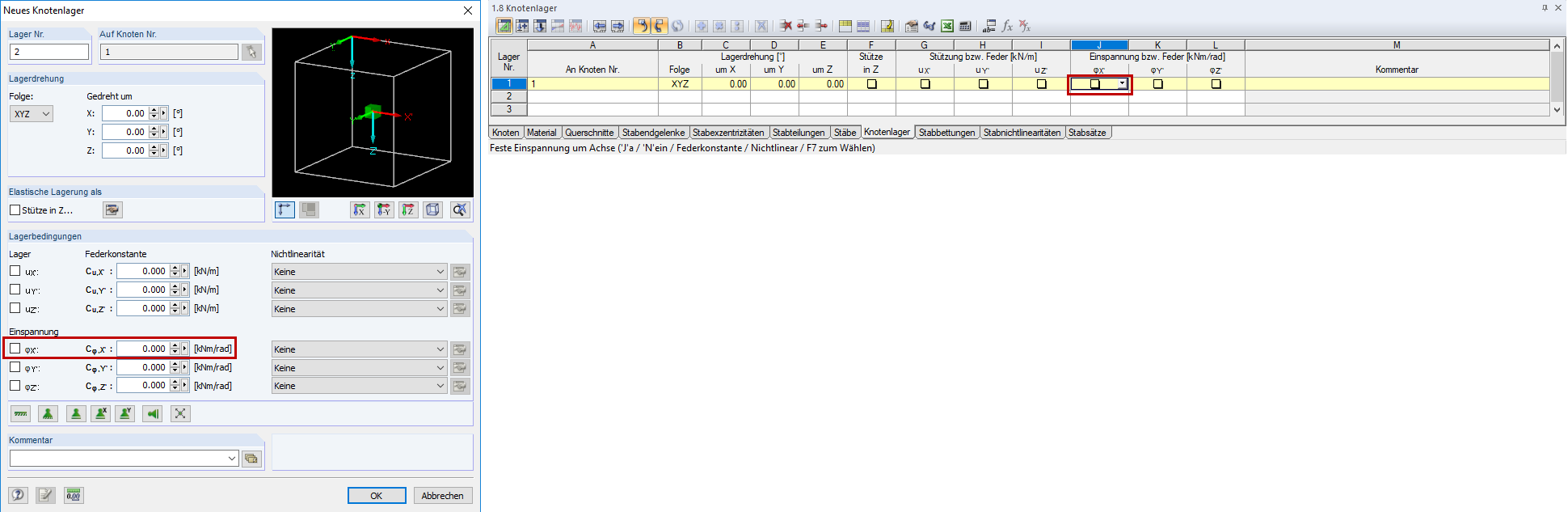Tick the φY checkbox in table row 1
The height and width of the screenshot is (512, 1568).
1157,84
